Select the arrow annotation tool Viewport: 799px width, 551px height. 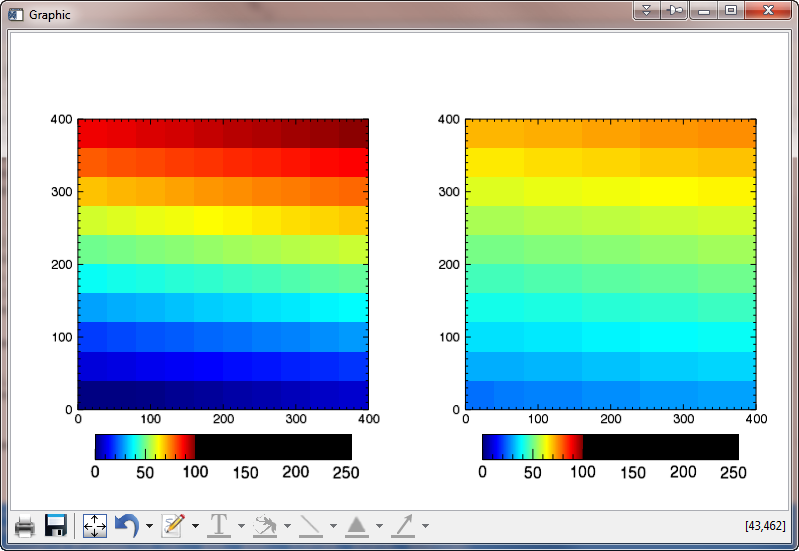pos(403,525)
